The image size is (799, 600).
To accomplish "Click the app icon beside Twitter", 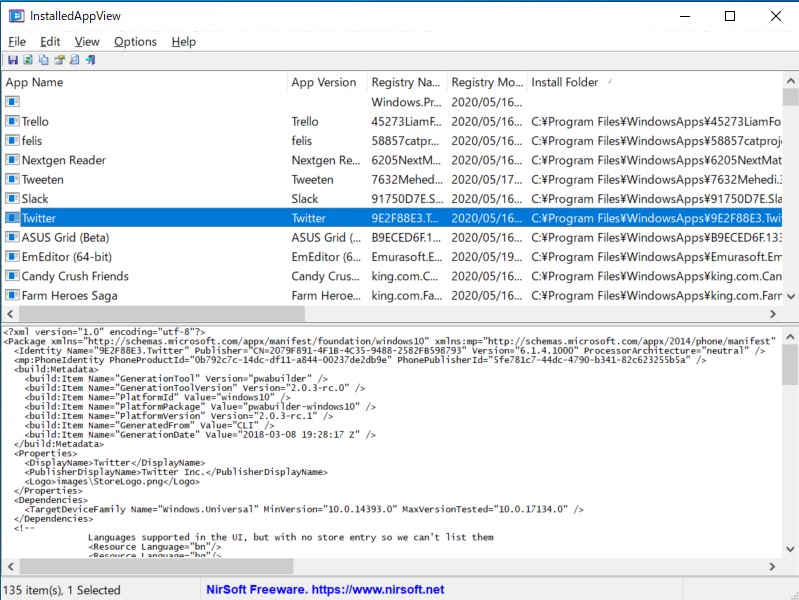I will coord(12,218).
